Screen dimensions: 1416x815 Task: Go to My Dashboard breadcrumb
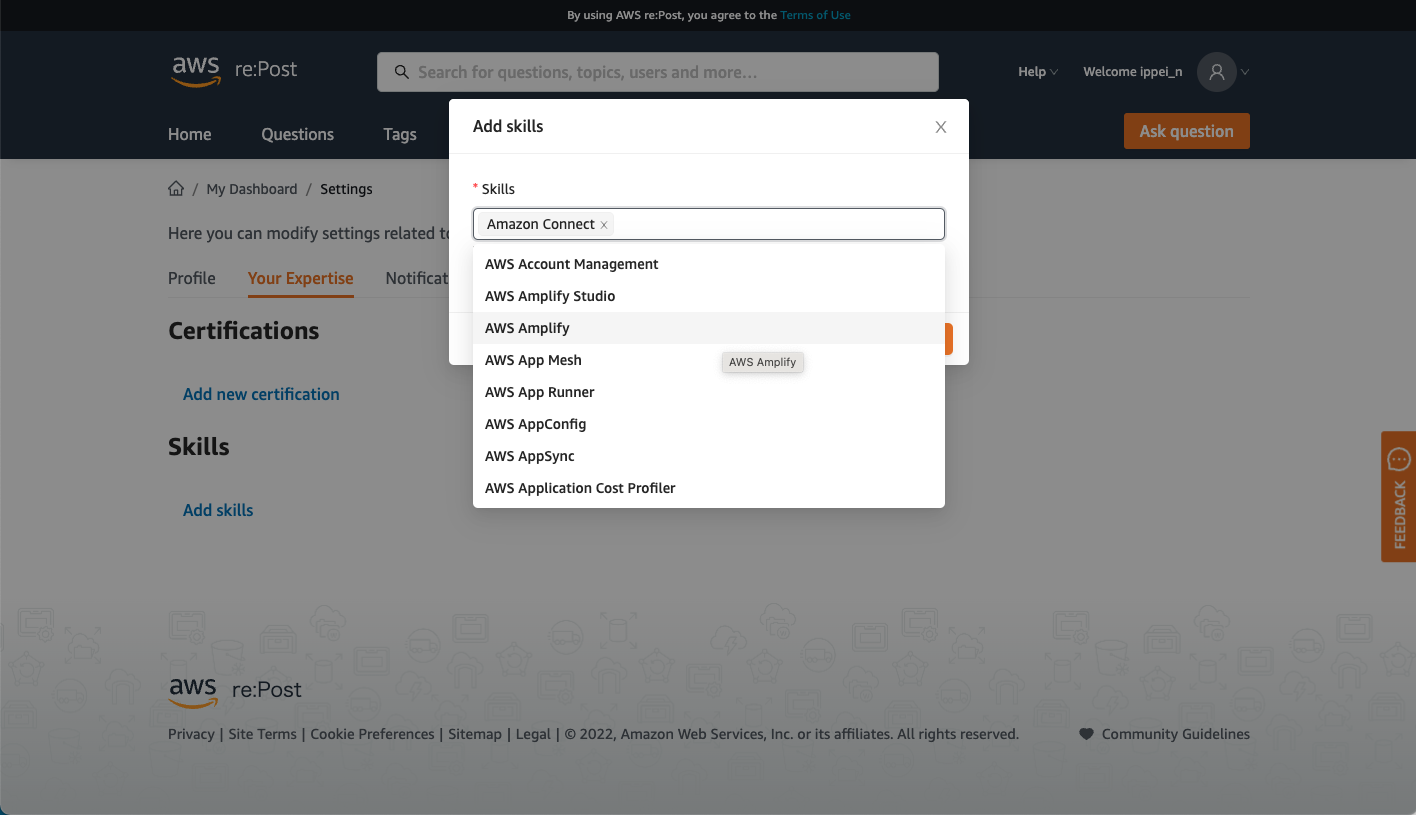click(x=252, y=189)
